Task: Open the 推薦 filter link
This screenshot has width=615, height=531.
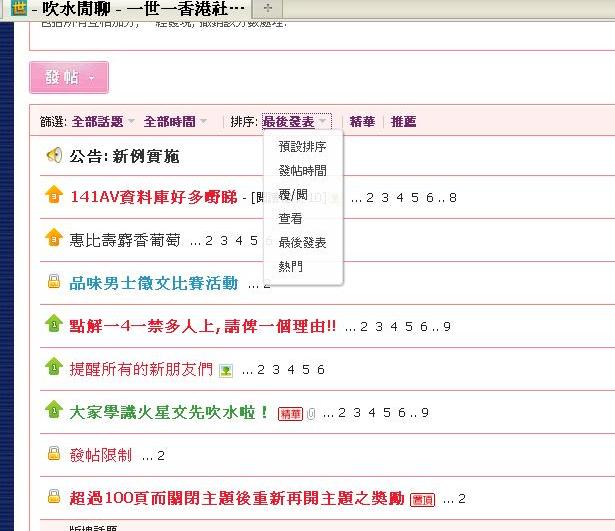Action: click(403, 122)
